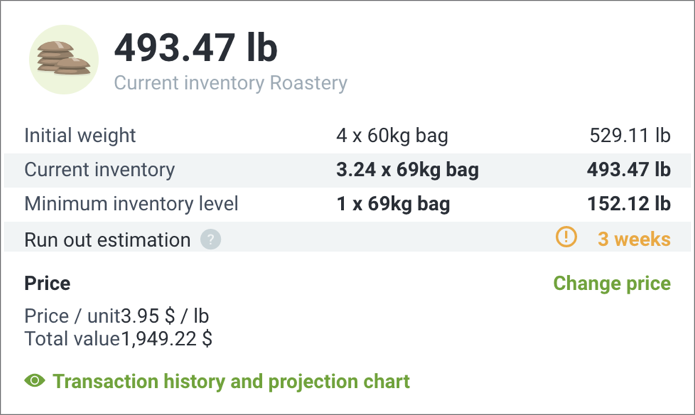Select the 493.47 lb headline weight
The width and height of the screenshot is (695, 415).
coord(196,47)
